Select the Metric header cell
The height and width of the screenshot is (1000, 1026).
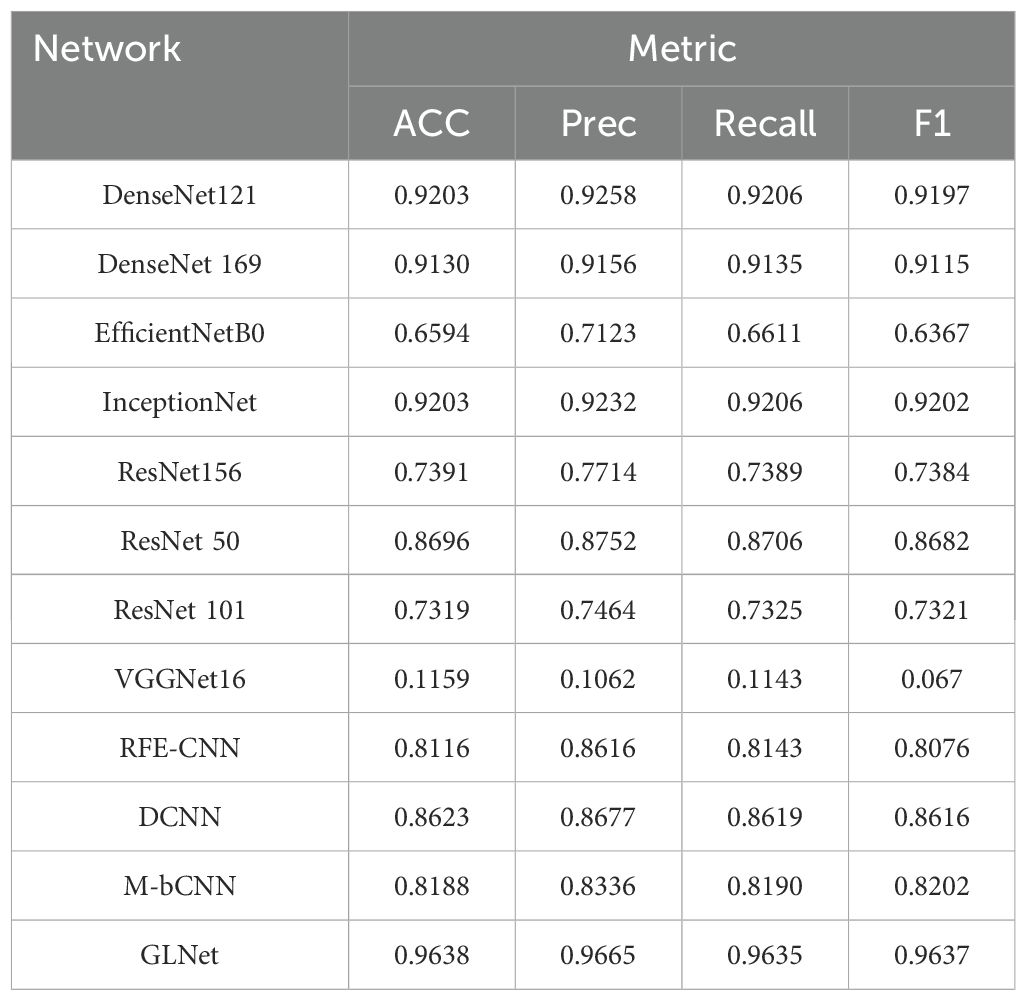[x=682, y=49]
